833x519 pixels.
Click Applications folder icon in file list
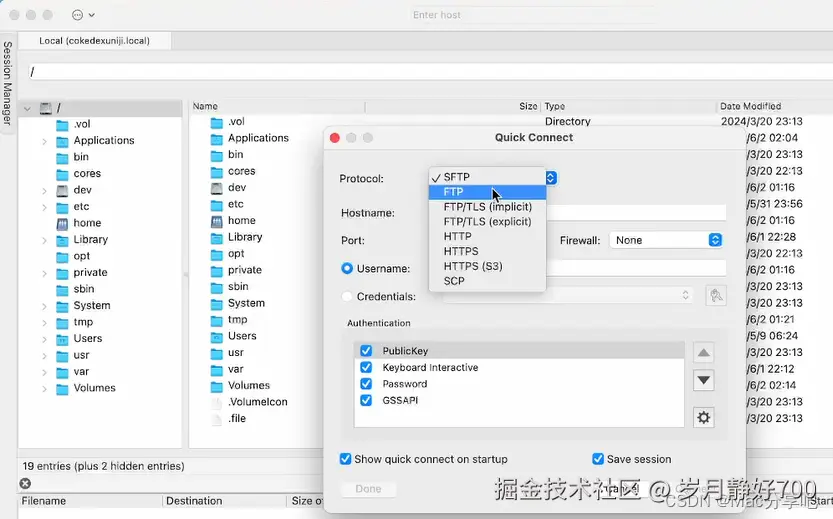coord(217,139)
